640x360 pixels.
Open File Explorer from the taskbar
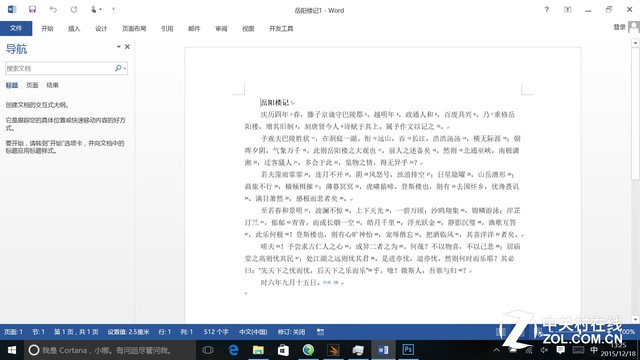point(258,350)
